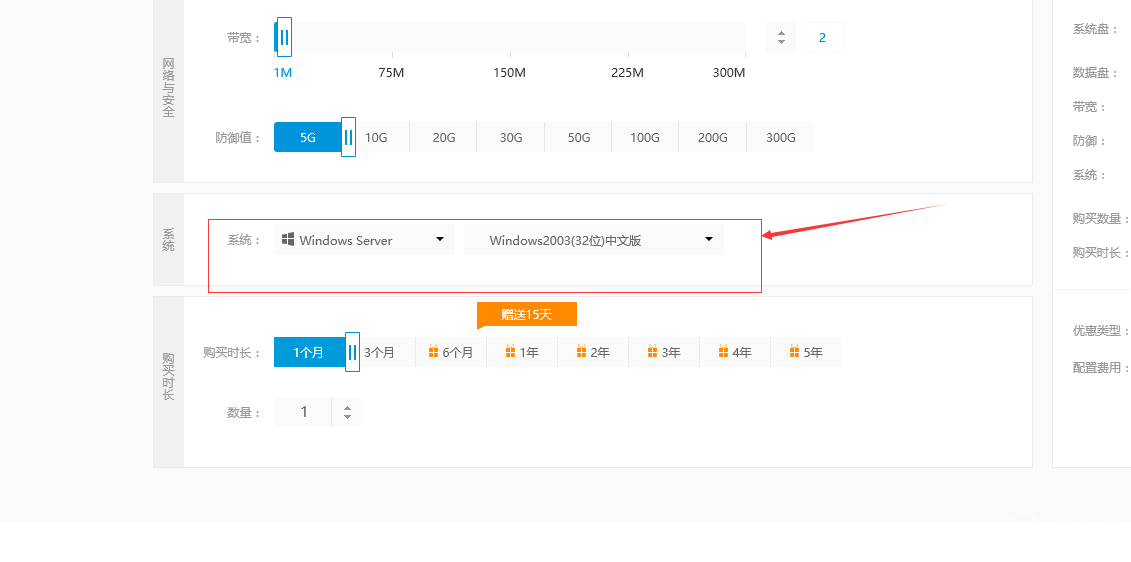Screen dimensions: 1131x562
Task: Choose the 1个月 purchase duration
Action: point(308,353)
